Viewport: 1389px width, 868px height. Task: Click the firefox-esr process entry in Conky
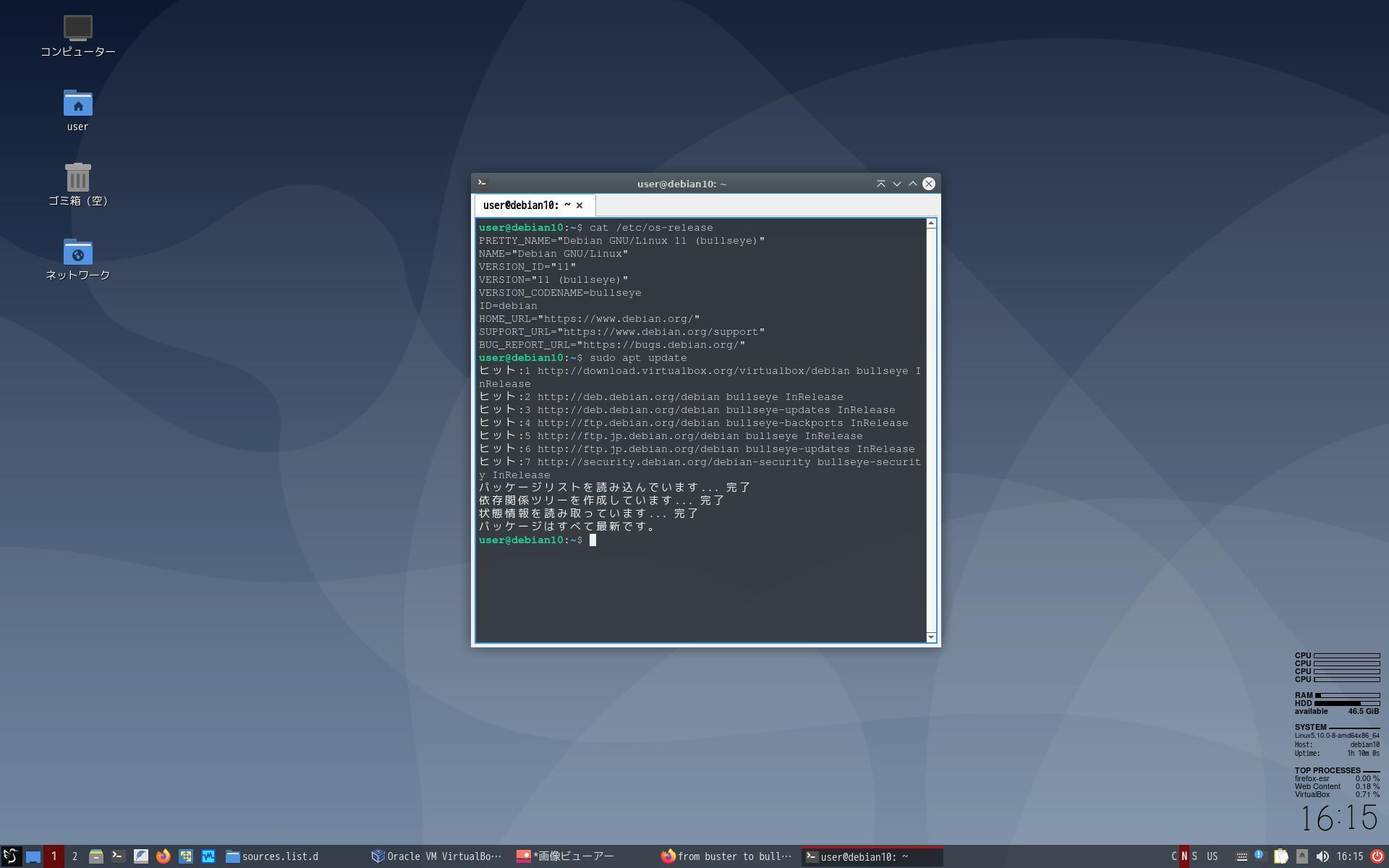1337,778
